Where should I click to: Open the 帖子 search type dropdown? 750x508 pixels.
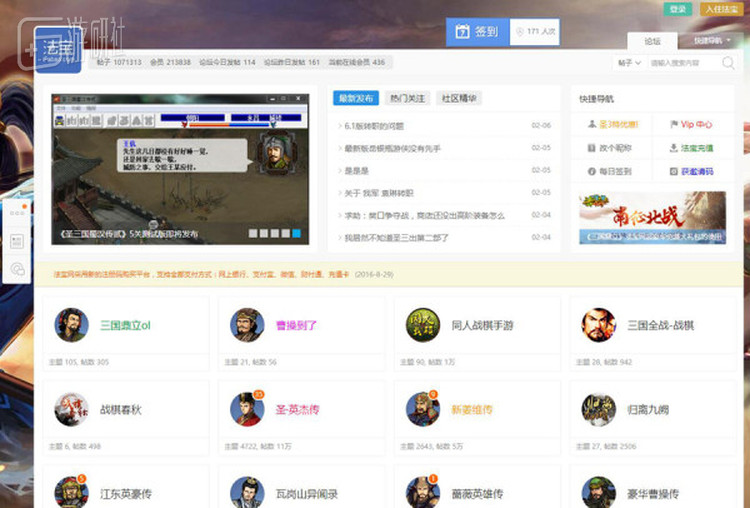(629, 63)
